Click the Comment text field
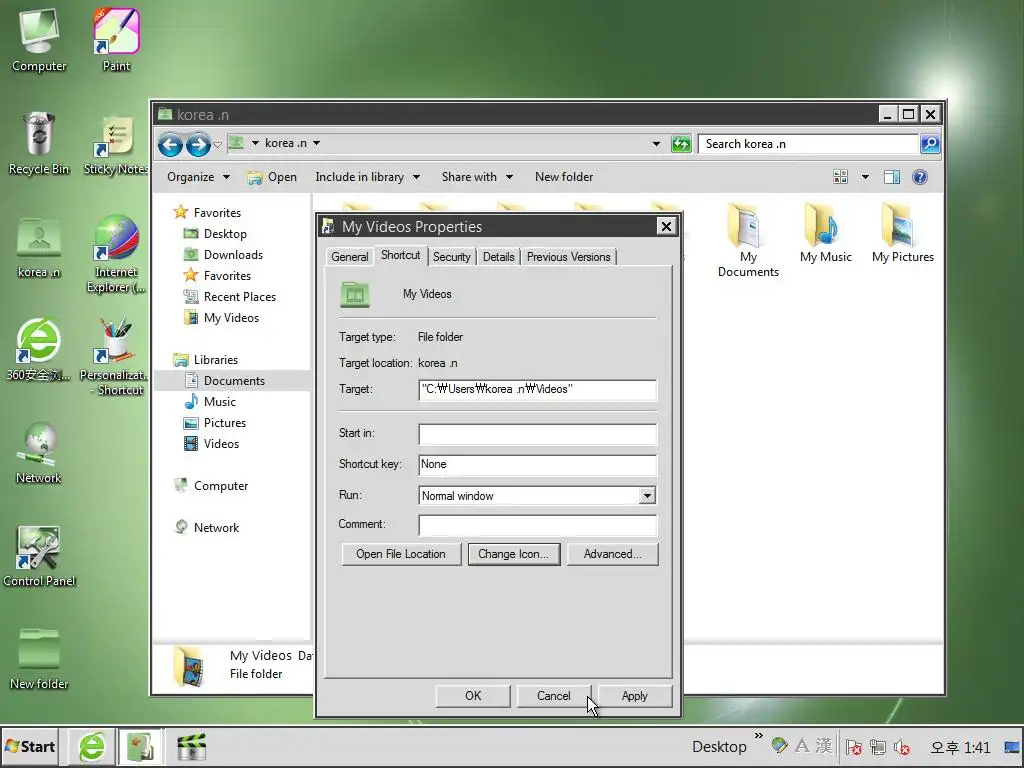The image size is (1024, 768). 537,524
